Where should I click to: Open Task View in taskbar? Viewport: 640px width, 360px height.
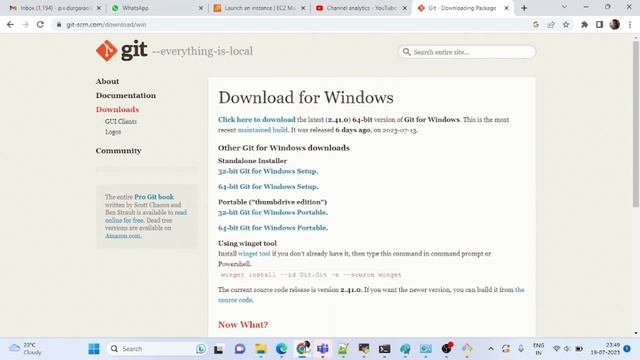(219, 349)
